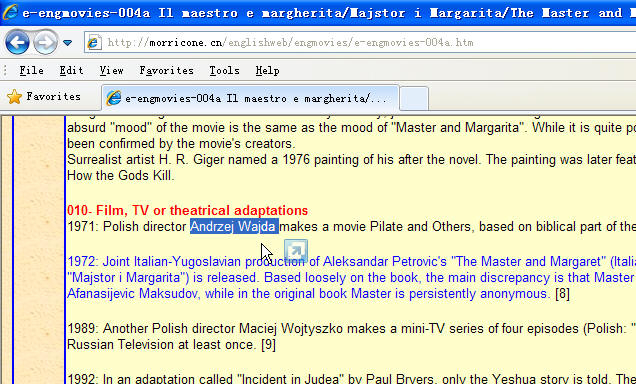This screenshot has height=384, width=636.
Task: Click the reference marker [9]
Action: tap(269, 344)
